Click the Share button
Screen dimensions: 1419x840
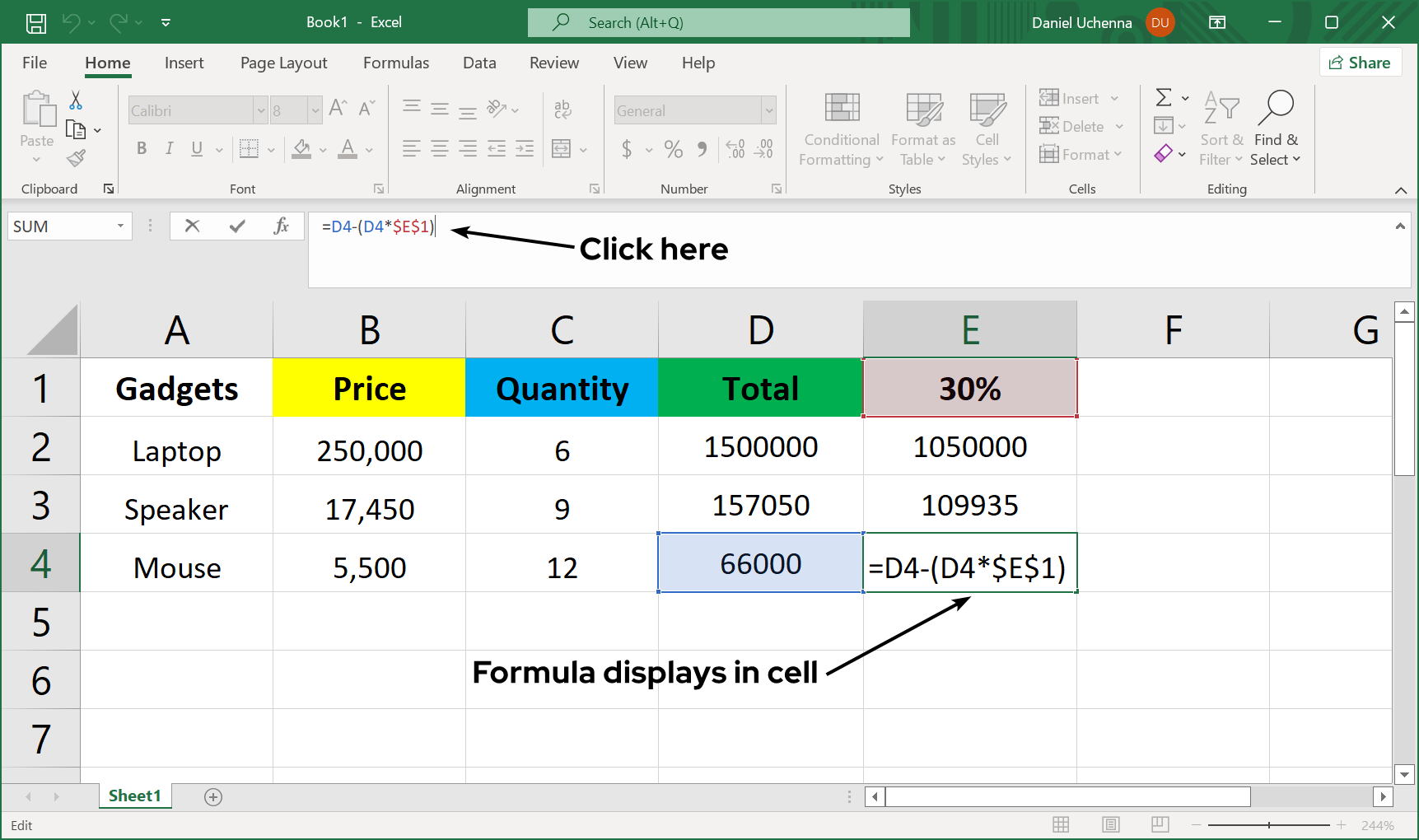coord(1360,63)
